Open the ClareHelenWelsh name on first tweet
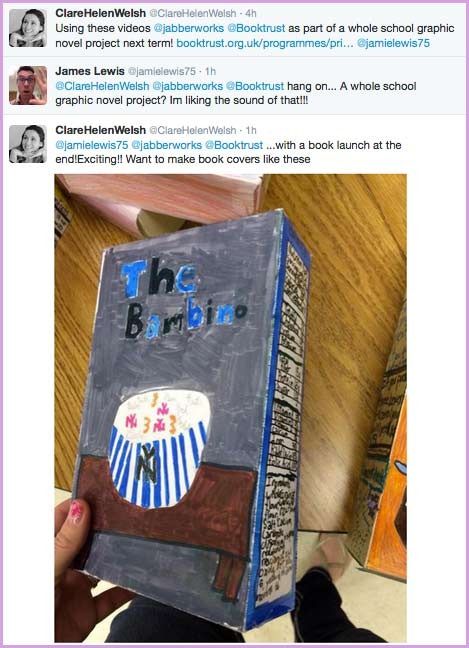Viewport: 469px width, 648px height. click(100, 13)
